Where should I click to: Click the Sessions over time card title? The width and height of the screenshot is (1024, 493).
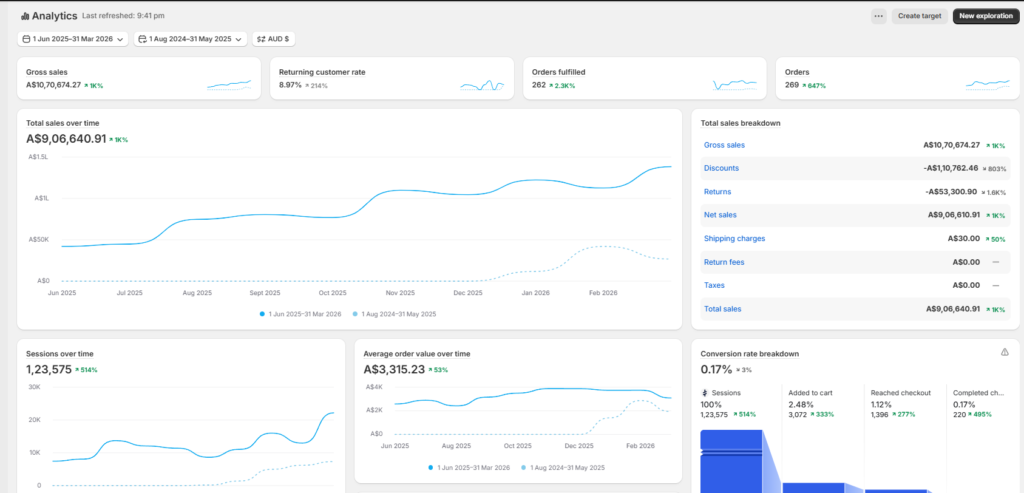(59, 354)
